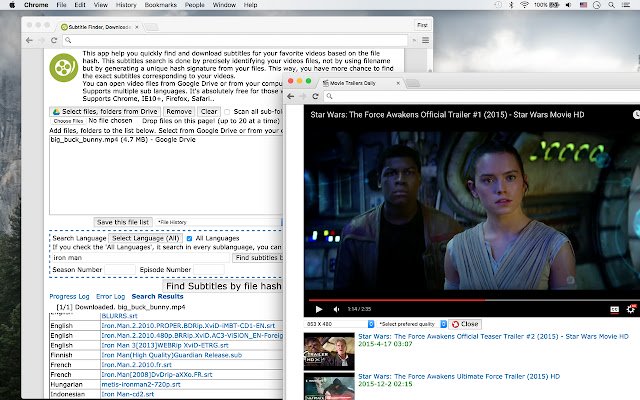Click the Clear button
The width and height of the screenshot is (640, 400).
tap(209, 111)
